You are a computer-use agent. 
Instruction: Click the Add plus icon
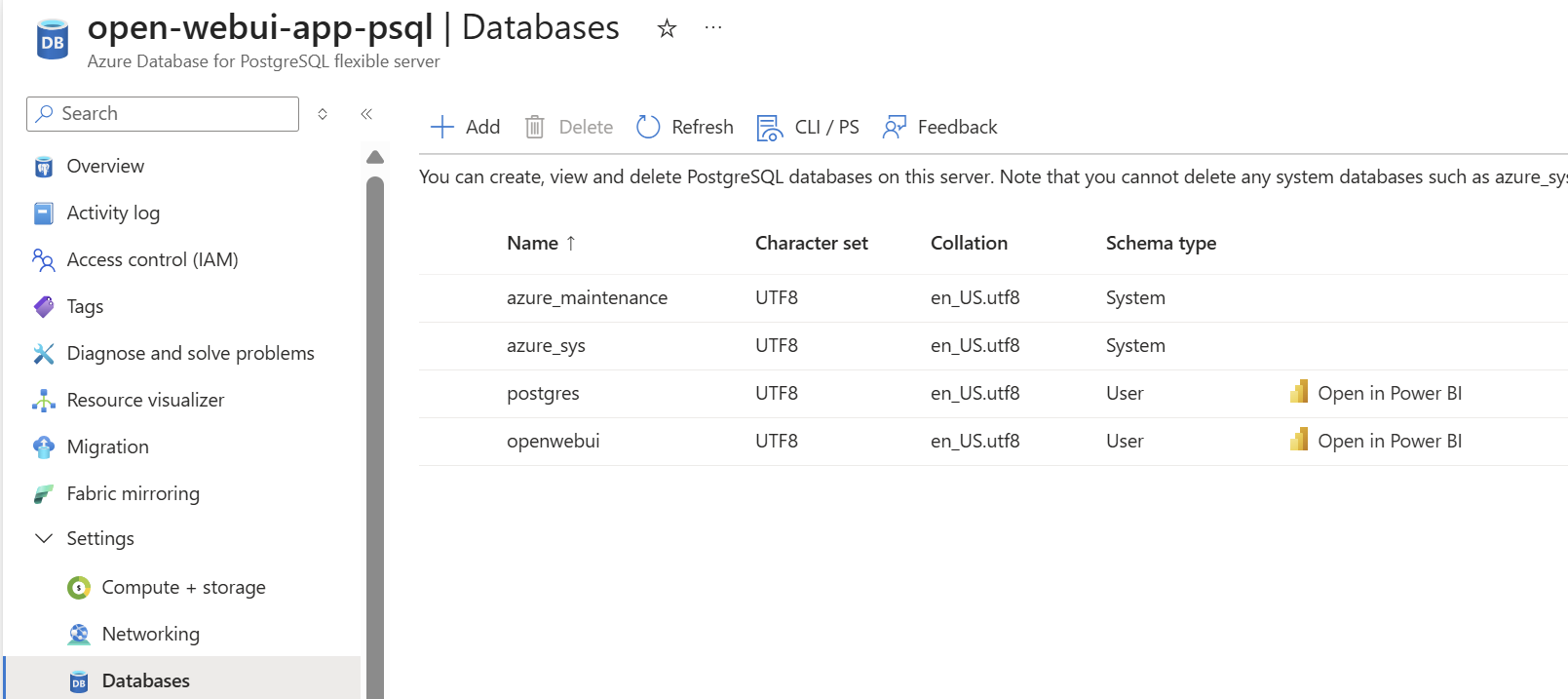click(x=442, y=127)
